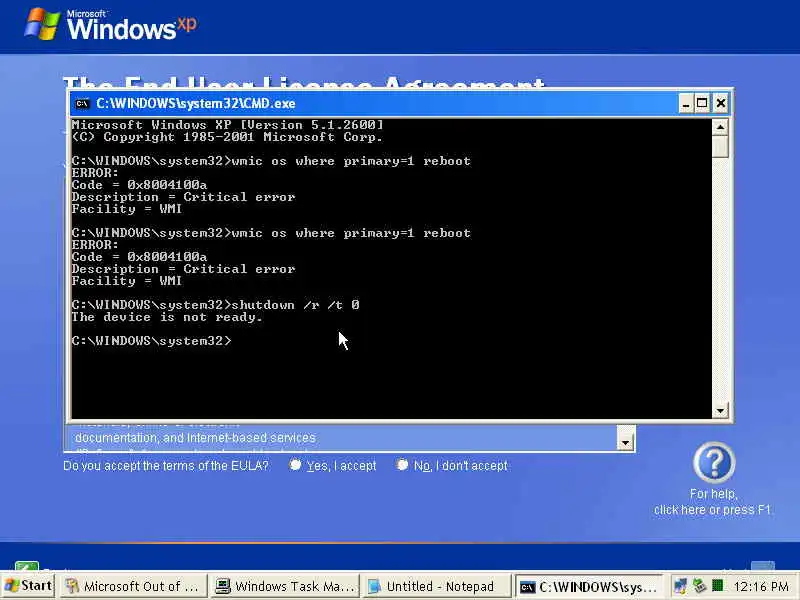This screenshot has width=800, height=600.
Task: Switch to Microsoft Out of Box taskbar button
Action: [134, 586]
